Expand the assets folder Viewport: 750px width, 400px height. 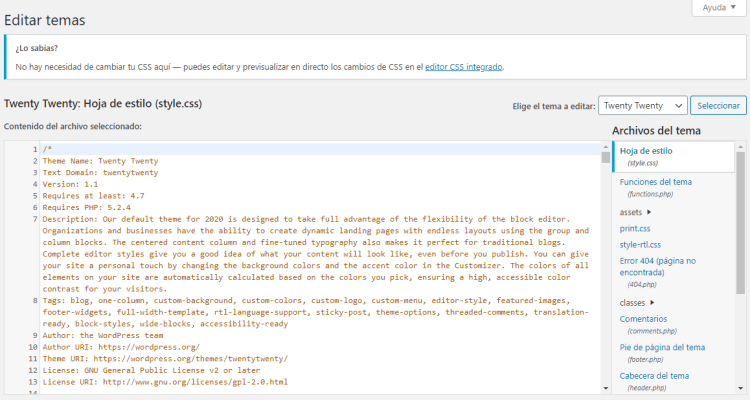630,212
